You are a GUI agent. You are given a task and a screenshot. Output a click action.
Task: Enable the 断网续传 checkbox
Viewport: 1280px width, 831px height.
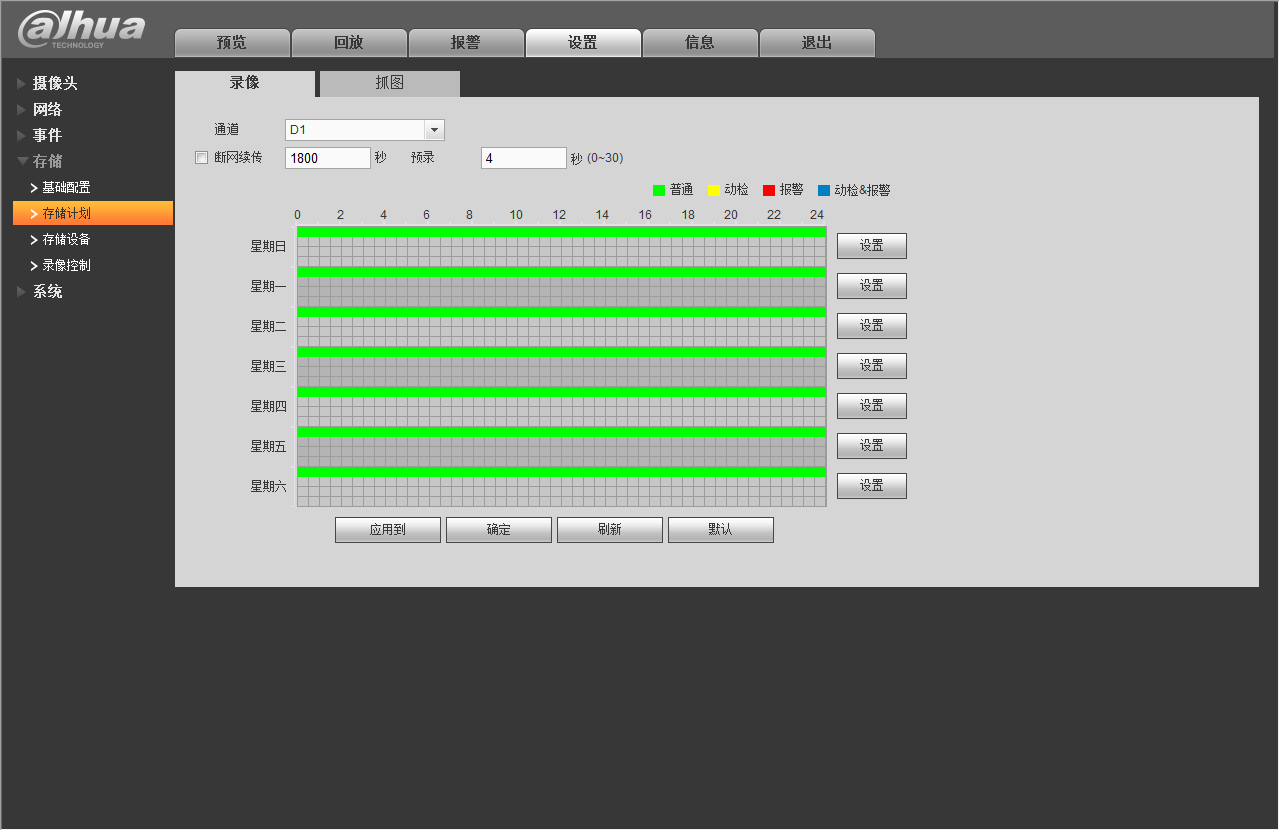pyautogui.click(x=201, y=158)
